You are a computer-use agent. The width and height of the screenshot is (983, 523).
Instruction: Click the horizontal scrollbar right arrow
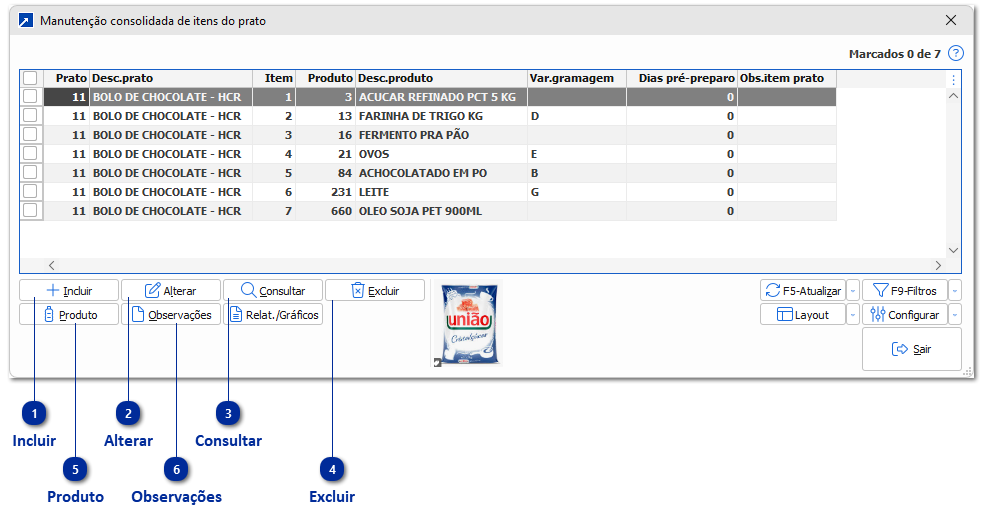coord(938,265)
